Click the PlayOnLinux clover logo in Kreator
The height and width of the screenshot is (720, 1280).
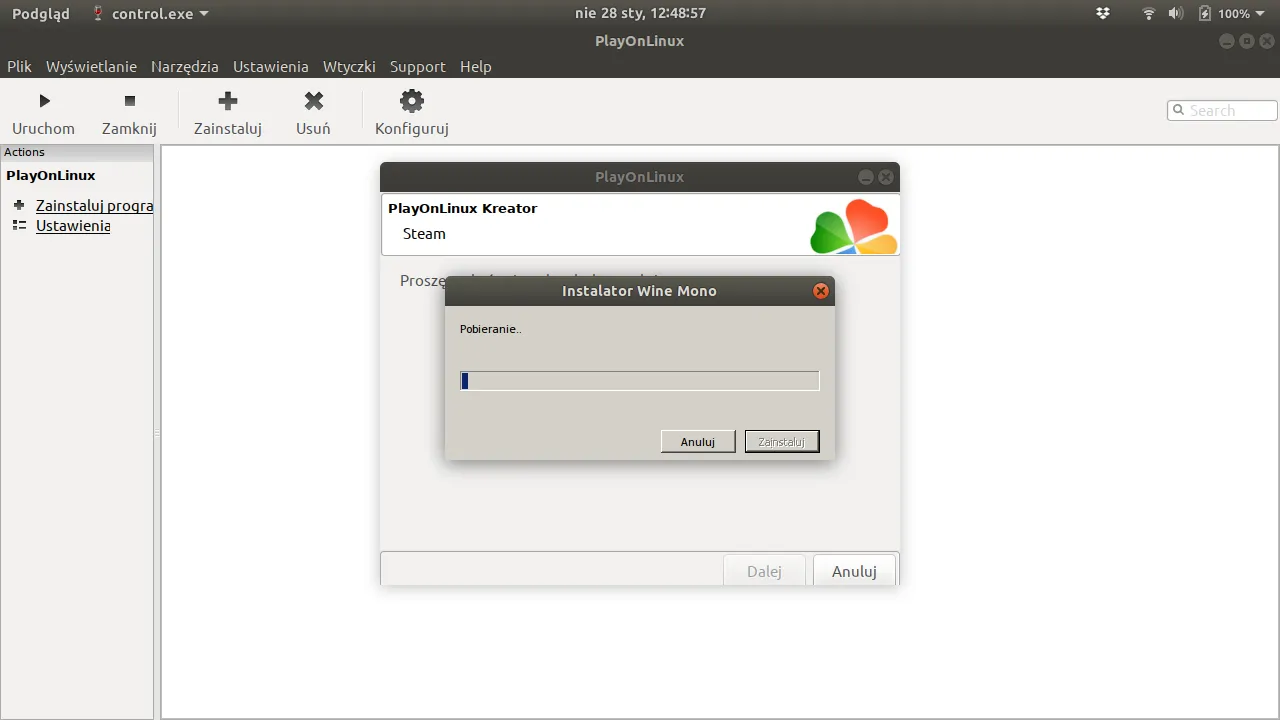click(853, 226)
